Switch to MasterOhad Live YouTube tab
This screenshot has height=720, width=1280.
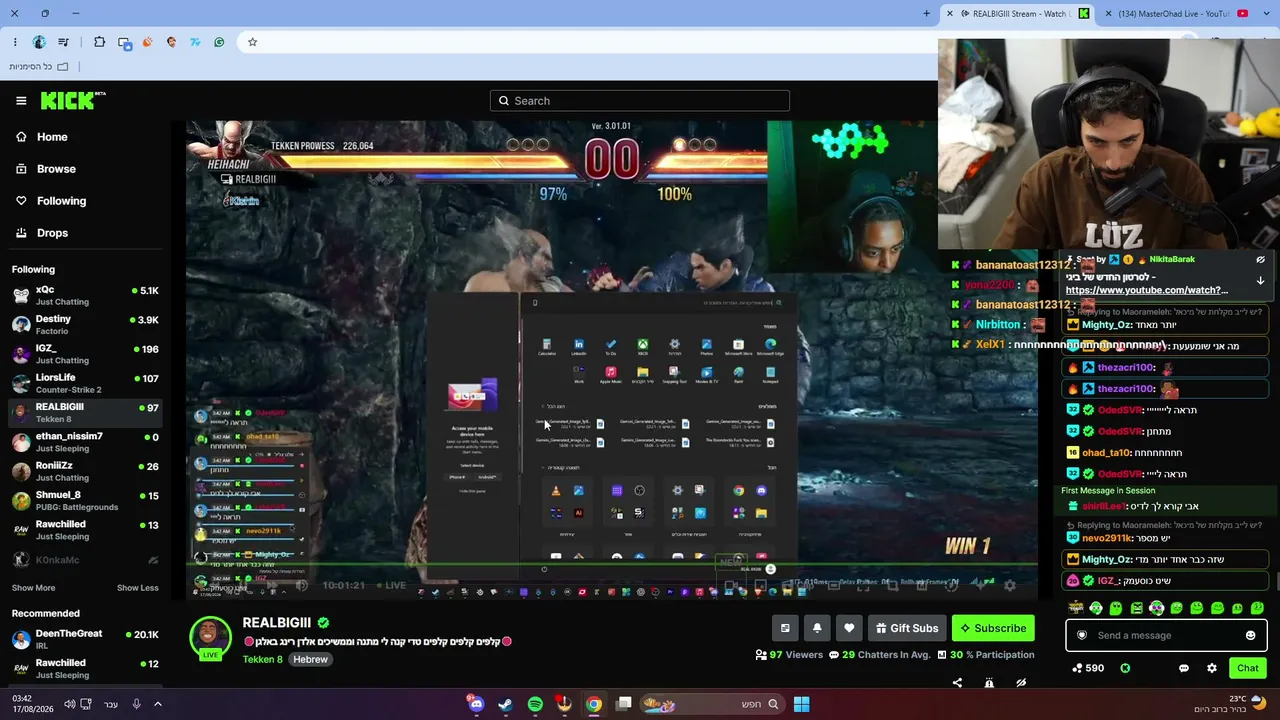tap(1176, 14)
